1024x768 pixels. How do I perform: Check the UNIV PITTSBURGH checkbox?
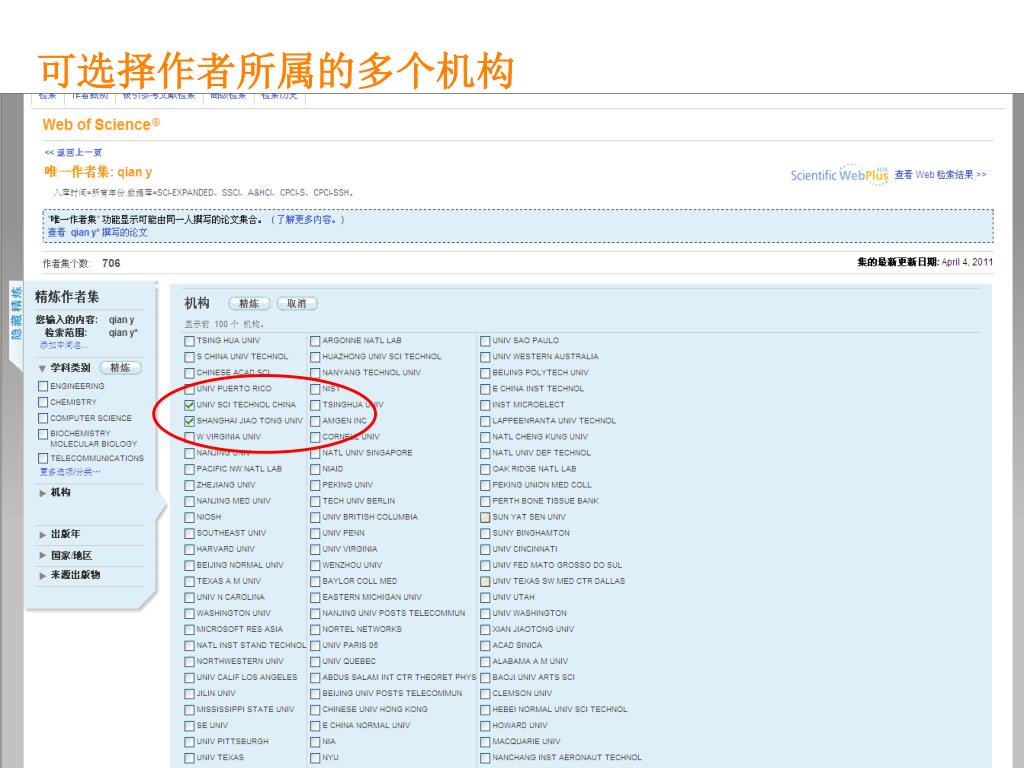pos(189,742)
